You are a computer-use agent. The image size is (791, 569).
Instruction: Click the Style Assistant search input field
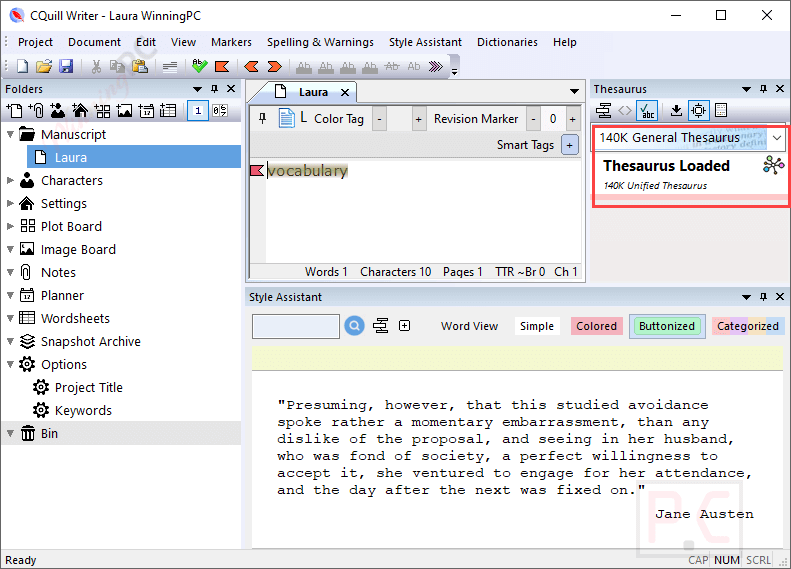(x=296, y=326)
